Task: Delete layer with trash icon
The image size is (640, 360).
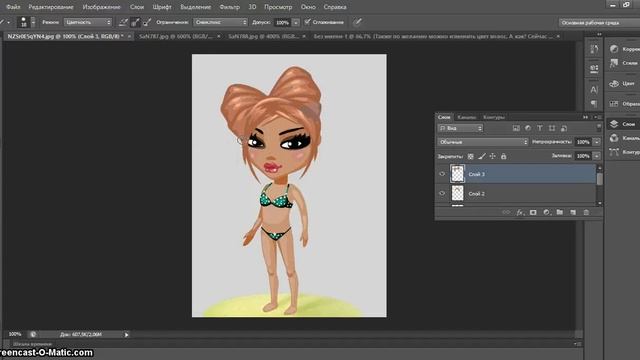Action: [x=586, y=212]
